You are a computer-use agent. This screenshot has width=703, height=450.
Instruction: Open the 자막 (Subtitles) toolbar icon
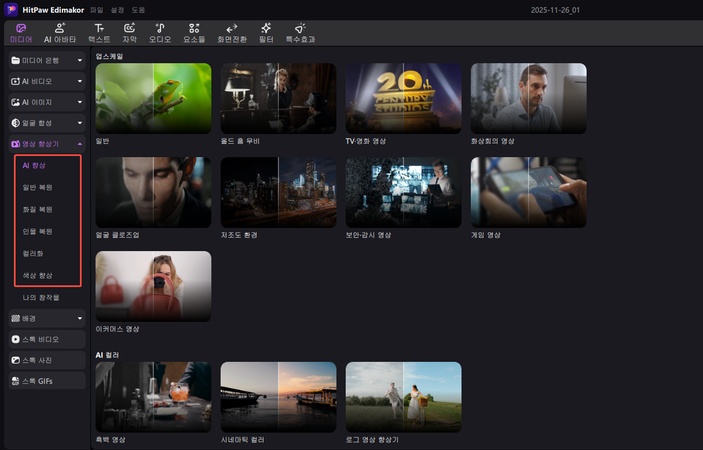coord(130,32)
